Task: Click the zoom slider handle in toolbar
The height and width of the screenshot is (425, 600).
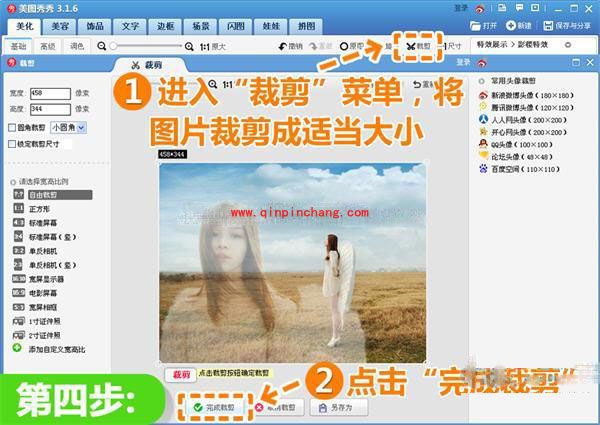Action: (113, 46)
